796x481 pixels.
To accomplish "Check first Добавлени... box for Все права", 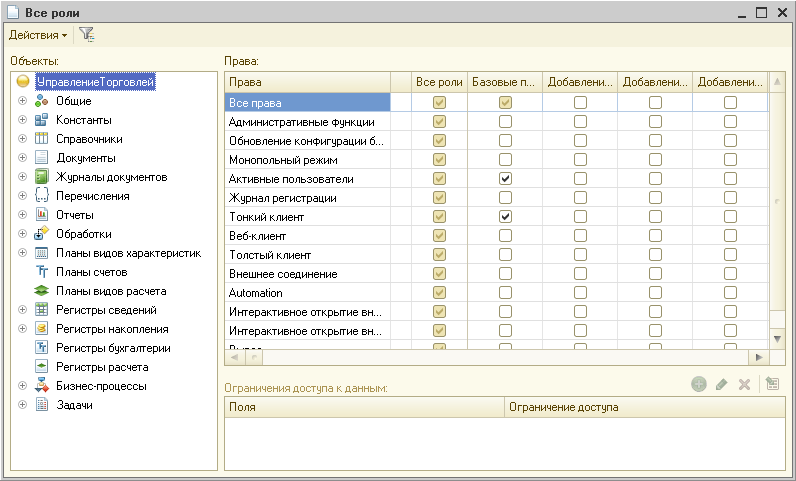I will (x=580, y=103).
